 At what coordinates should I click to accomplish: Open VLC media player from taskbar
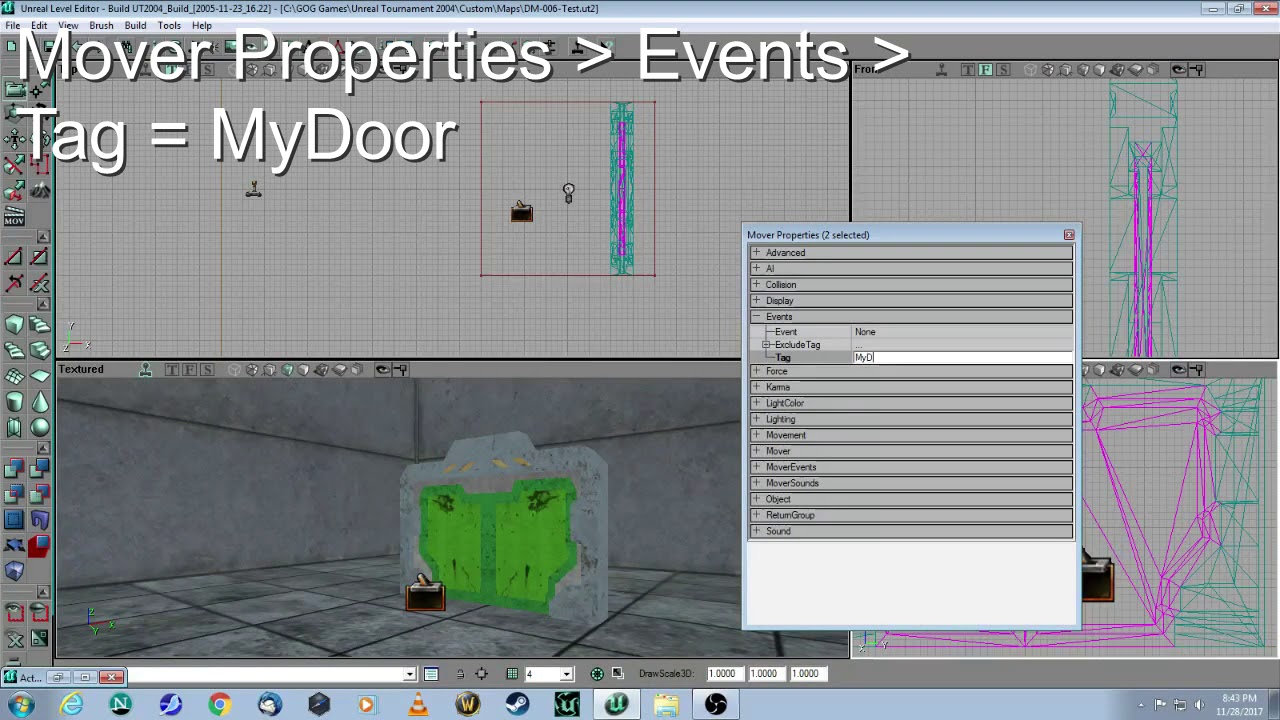coord(418,705)
